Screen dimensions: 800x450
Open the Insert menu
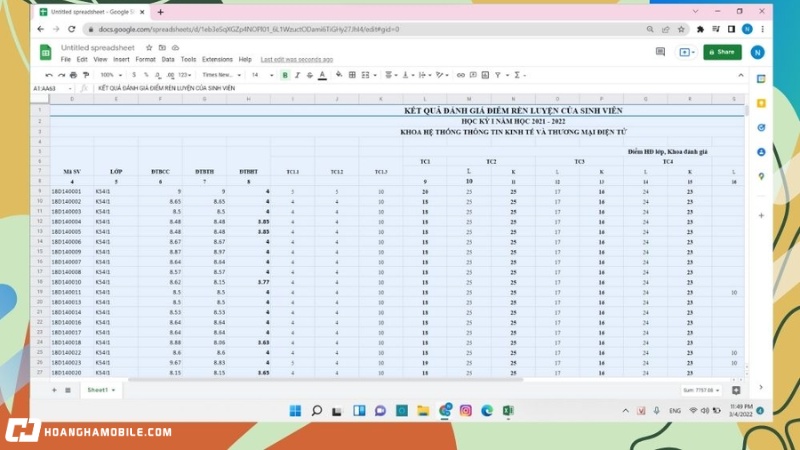click(121, 59)
